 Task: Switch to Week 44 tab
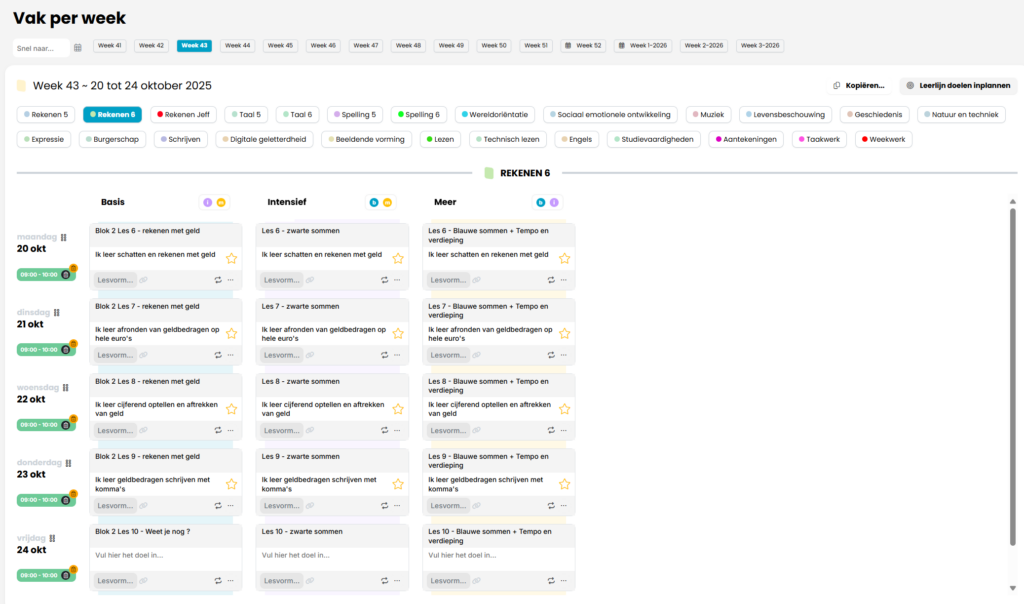(238, 46)
